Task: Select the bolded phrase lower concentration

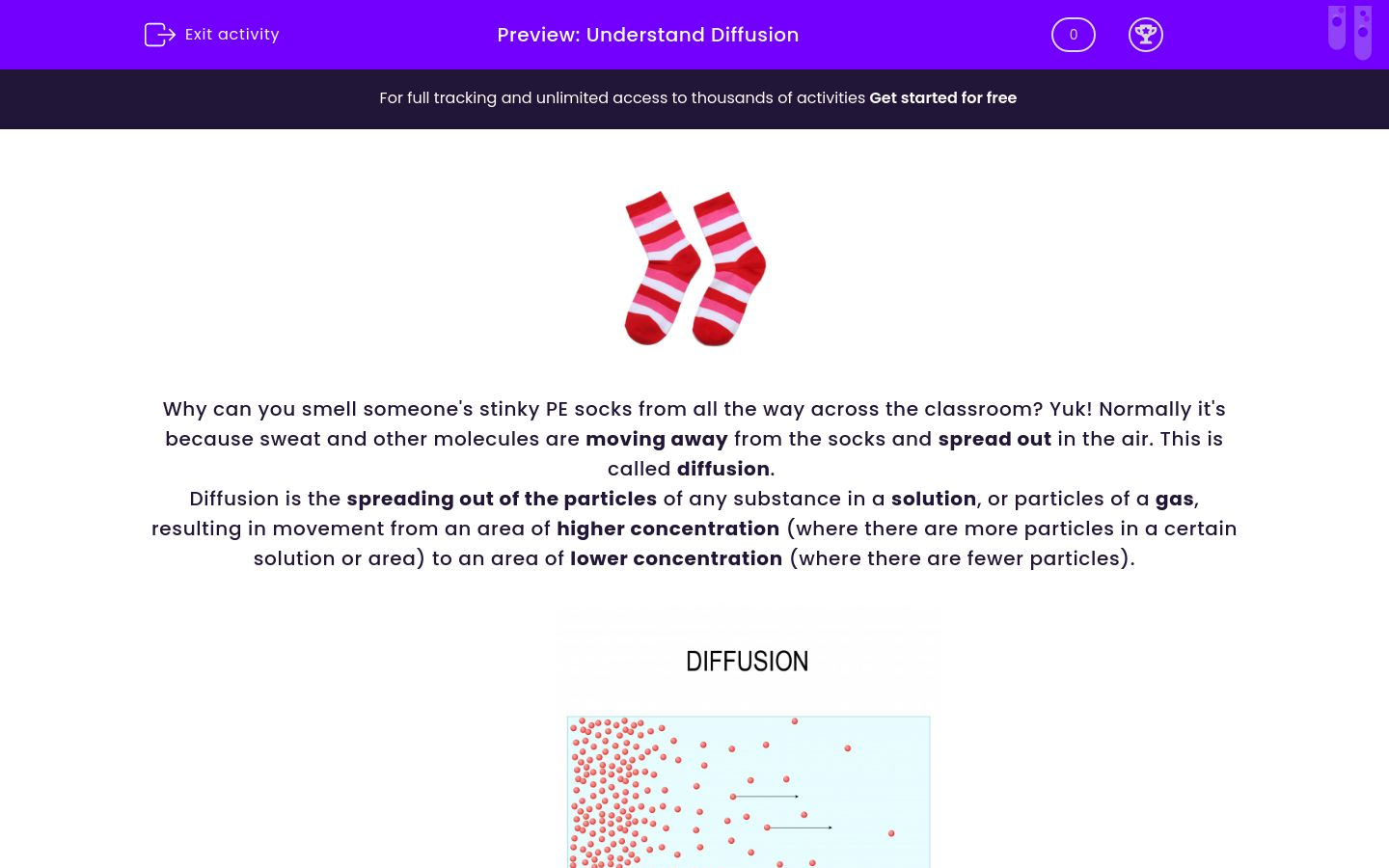Action: [676, 558]
